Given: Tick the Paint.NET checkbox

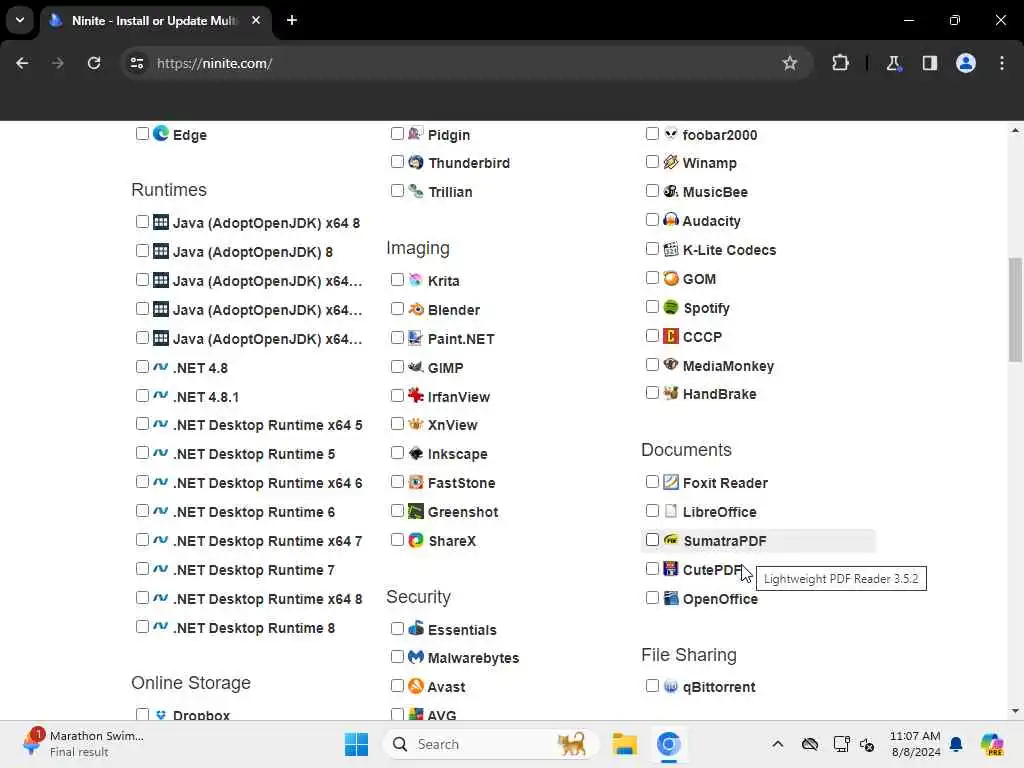Looking at the screenshot, I should (397, 338).
